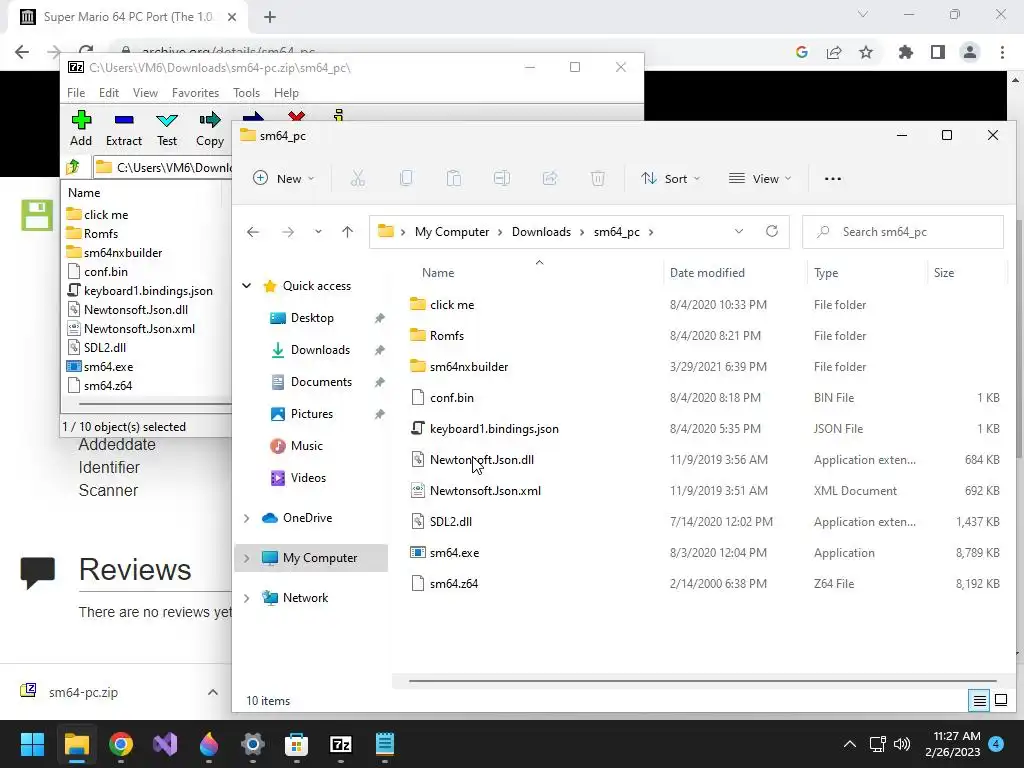This screenshot has height=768, width=1024.
Task: Sort by Date modified column header
Action: 707,272
